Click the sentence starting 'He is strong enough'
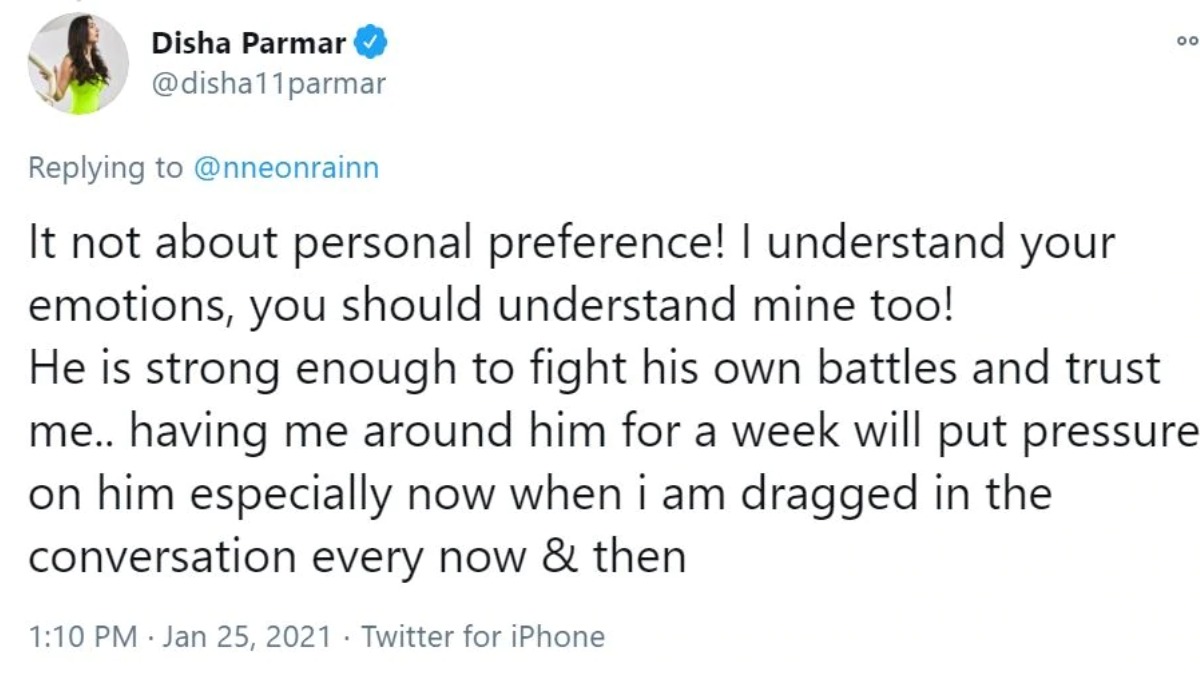 click(x=594, y=370)
